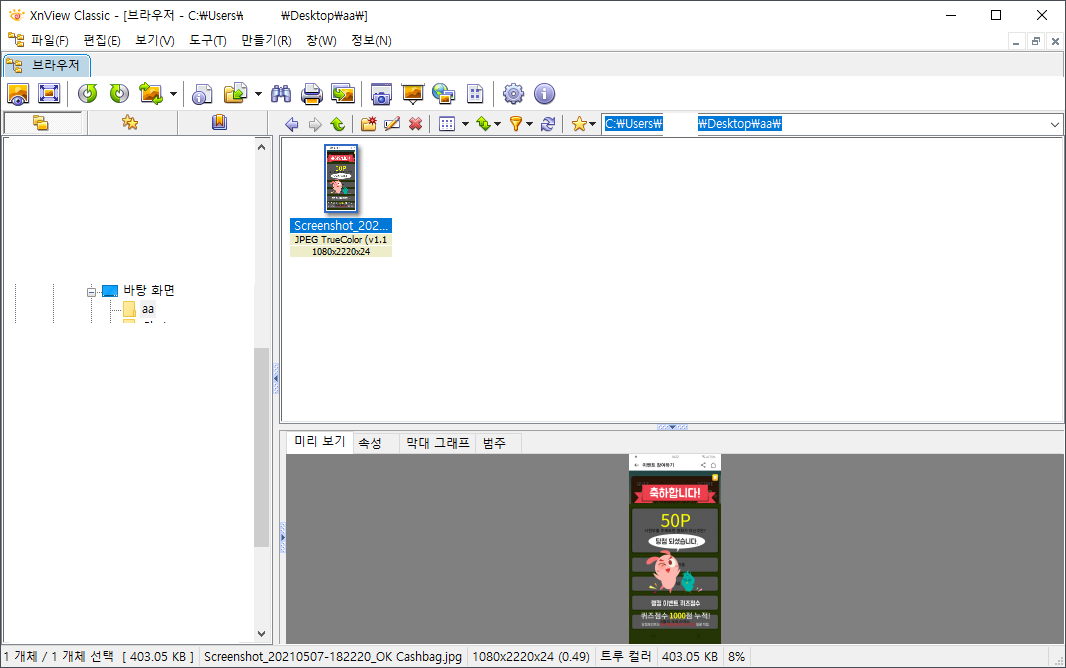Open the 보기(V) menu
1066x668 pixels.
155,41
